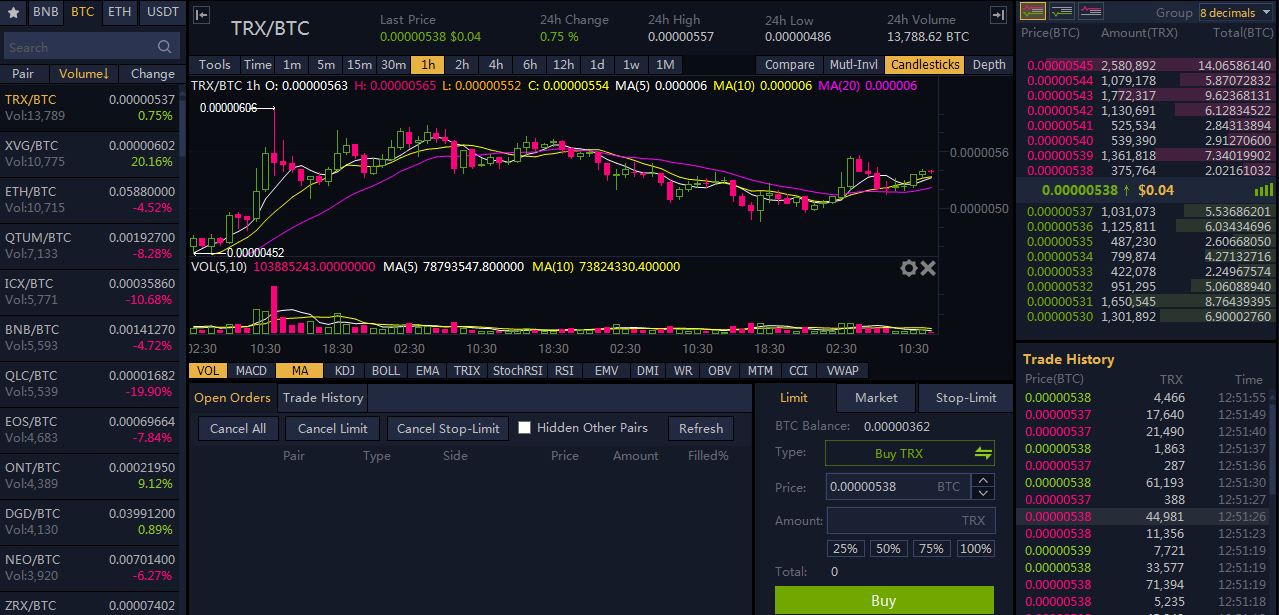This screenshot has width=1279, height=615.
Task: Toggle TRIX indicator
Action: coord(467,370)
